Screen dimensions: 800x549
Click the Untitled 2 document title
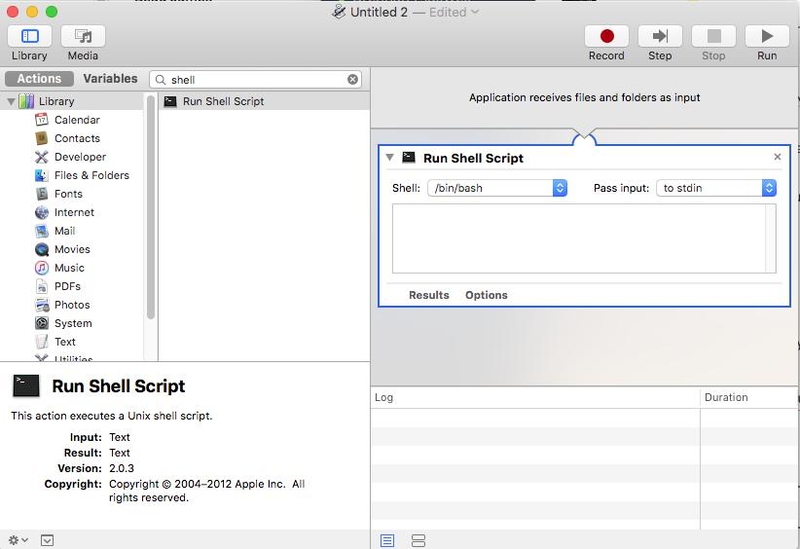379,12
